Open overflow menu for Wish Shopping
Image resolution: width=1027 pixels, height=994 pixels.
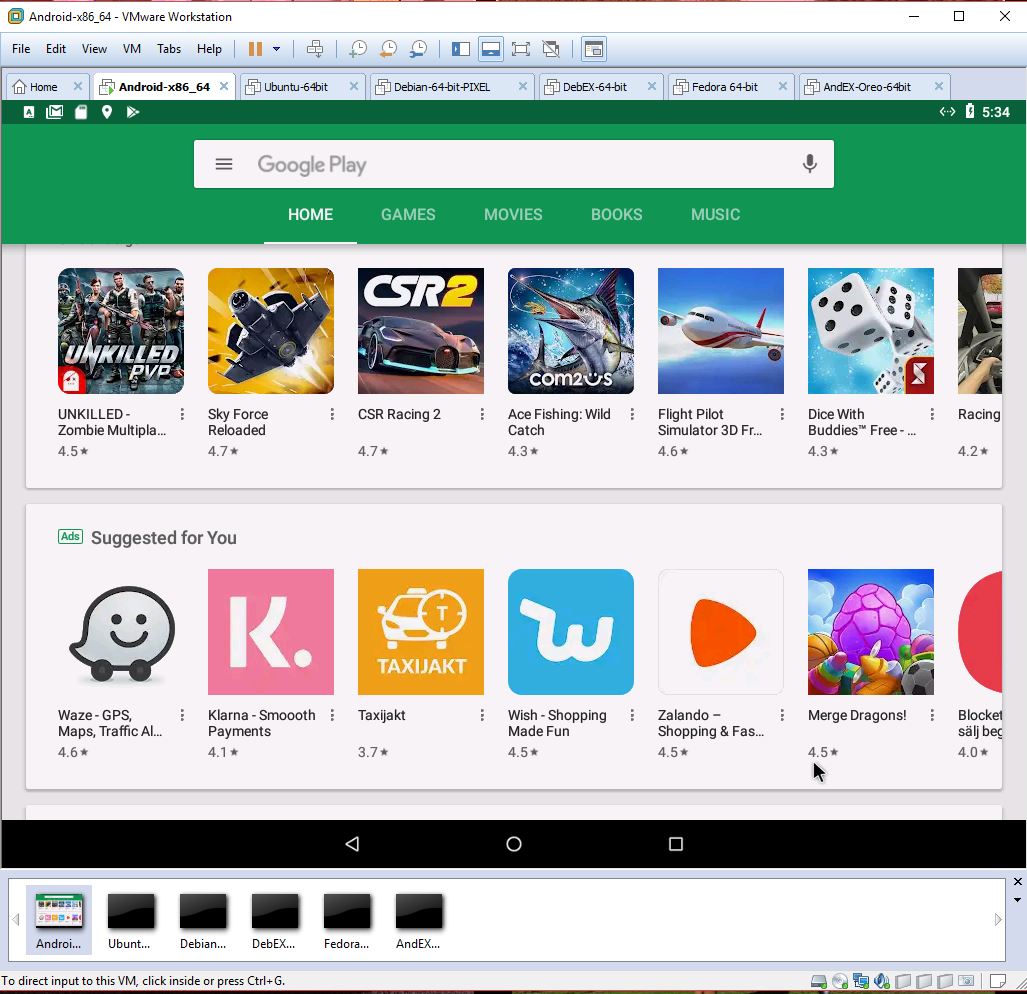632,715
